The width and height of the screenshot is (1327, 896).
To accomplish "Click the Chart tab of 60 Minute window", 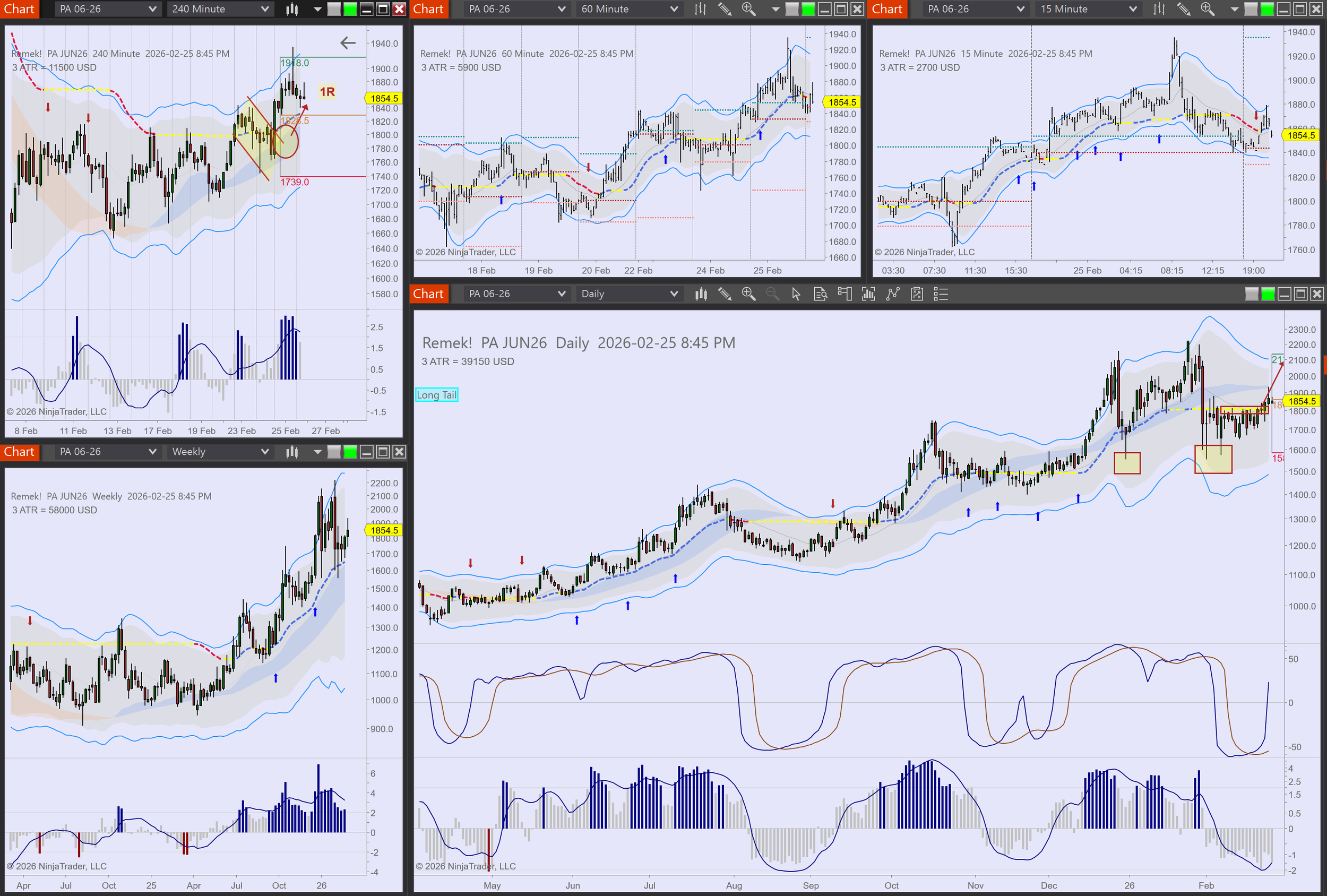I will coord(428,9).
